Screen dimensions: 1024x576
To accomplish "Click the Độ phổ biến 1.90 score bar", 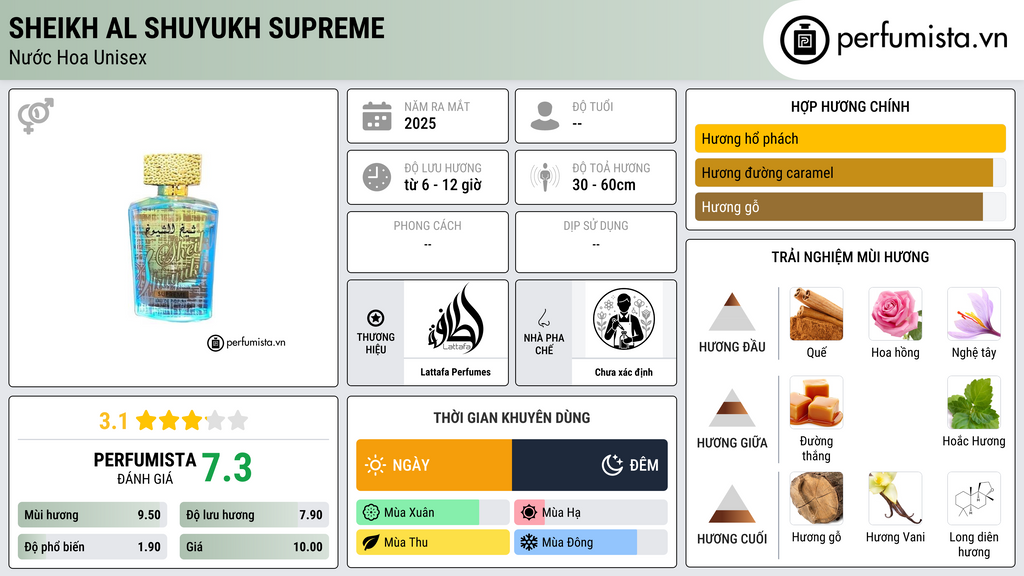I will coord(92,547).
